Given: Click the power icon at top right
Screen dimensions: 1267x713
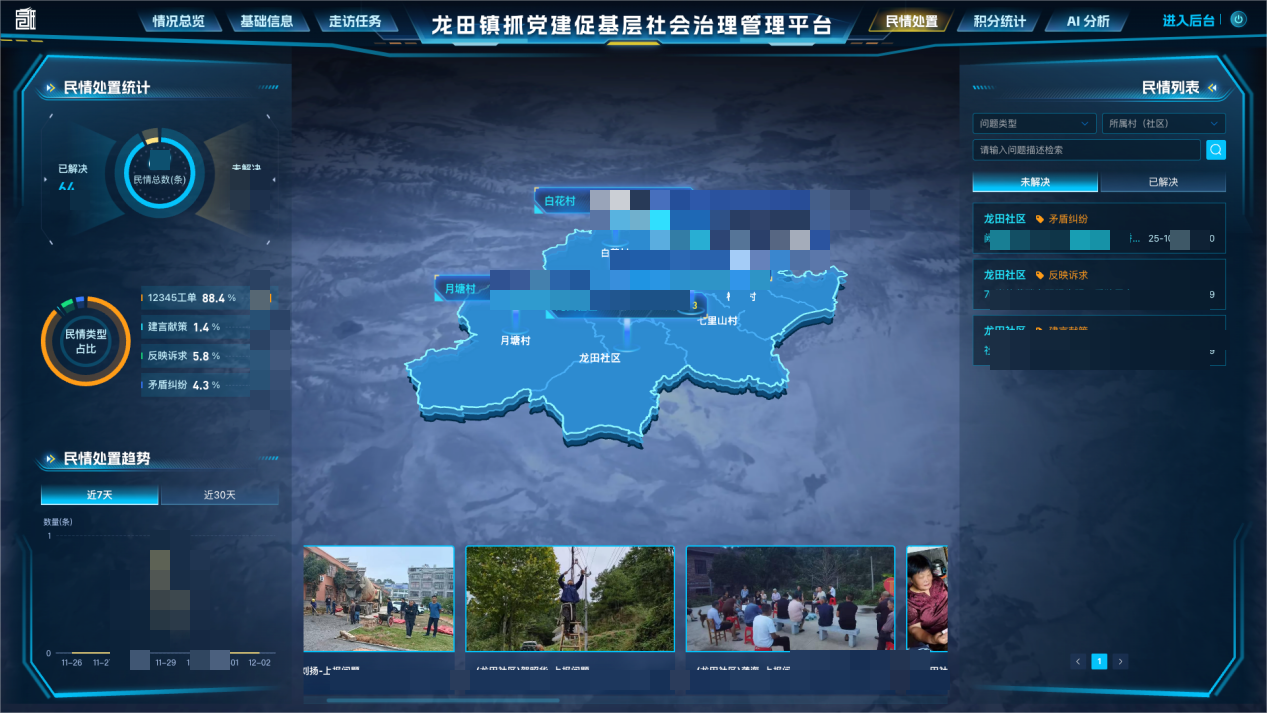Looking at the screenshot, I should click(x=1238, y=19).
